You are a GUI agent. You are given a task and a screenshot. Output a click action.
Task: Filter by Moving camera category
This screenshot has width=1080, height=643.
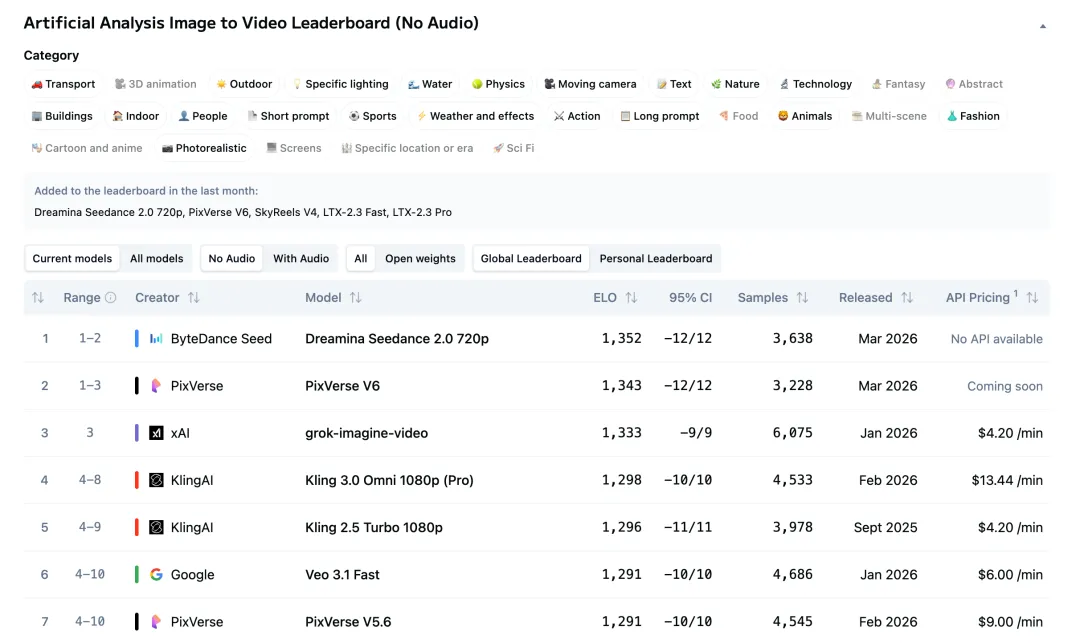coord(590,84)
